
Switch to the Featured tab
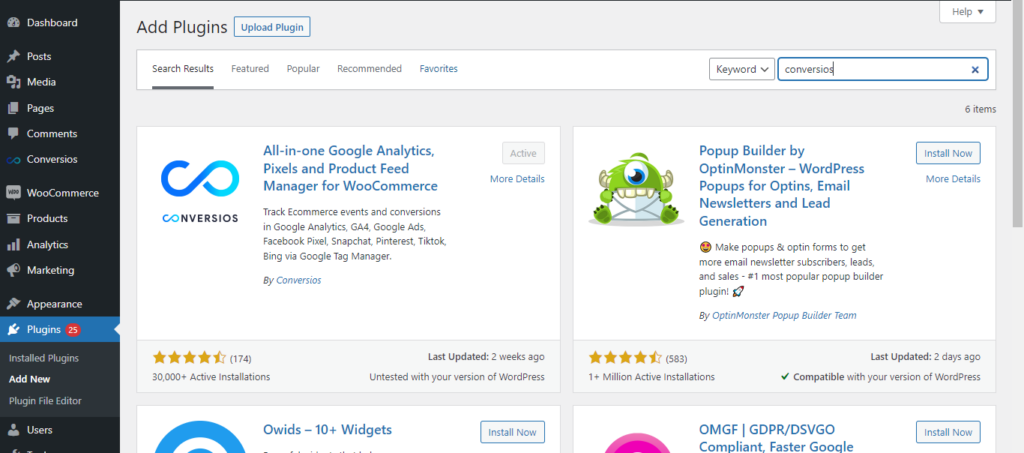point(250,69)
